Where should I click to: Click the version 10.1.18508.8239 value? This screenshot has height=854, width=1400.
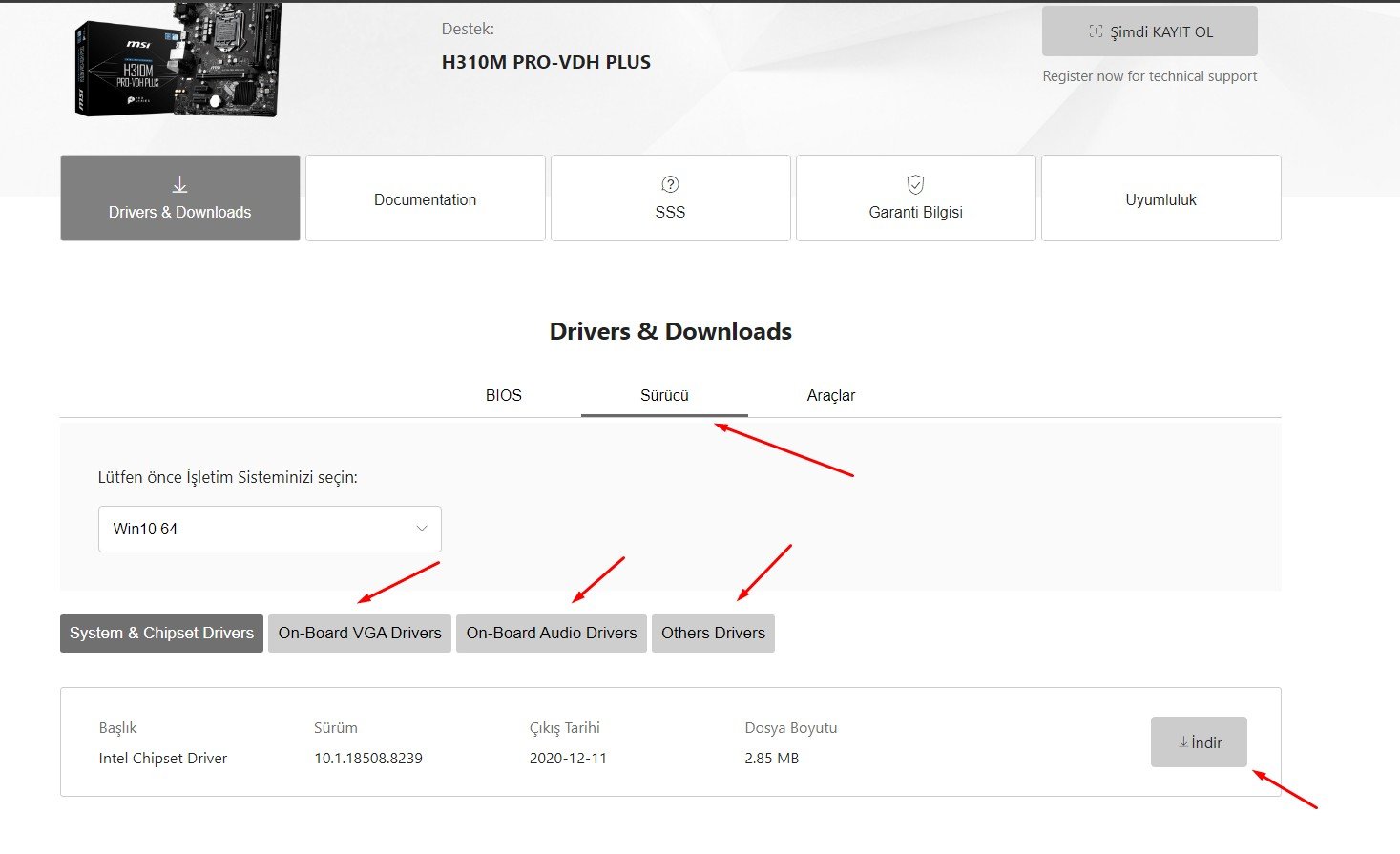coord(368,759)
